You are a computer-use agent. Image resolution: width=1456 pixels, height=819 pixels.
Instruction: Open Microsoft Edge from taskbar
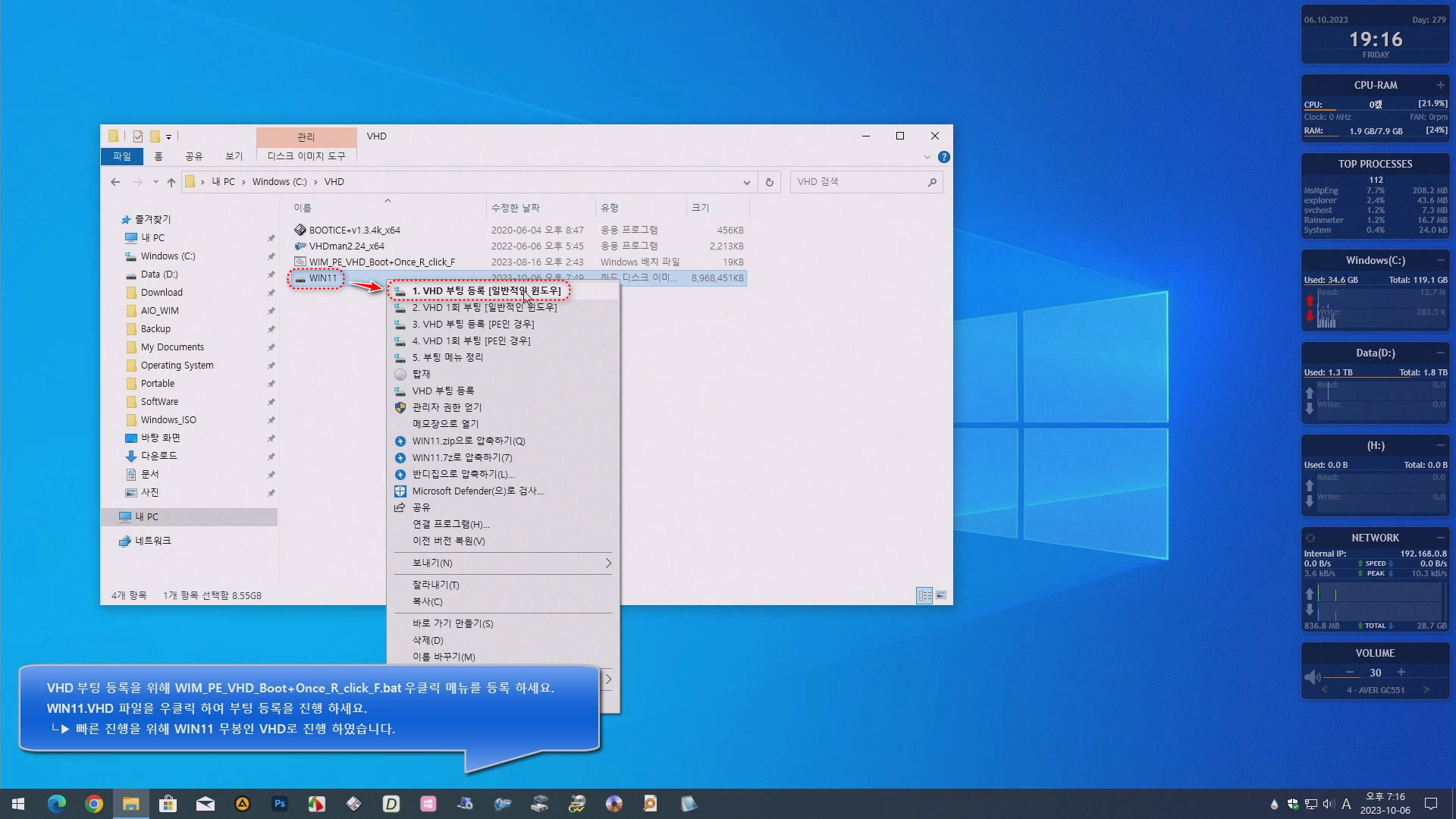point(57,804)
